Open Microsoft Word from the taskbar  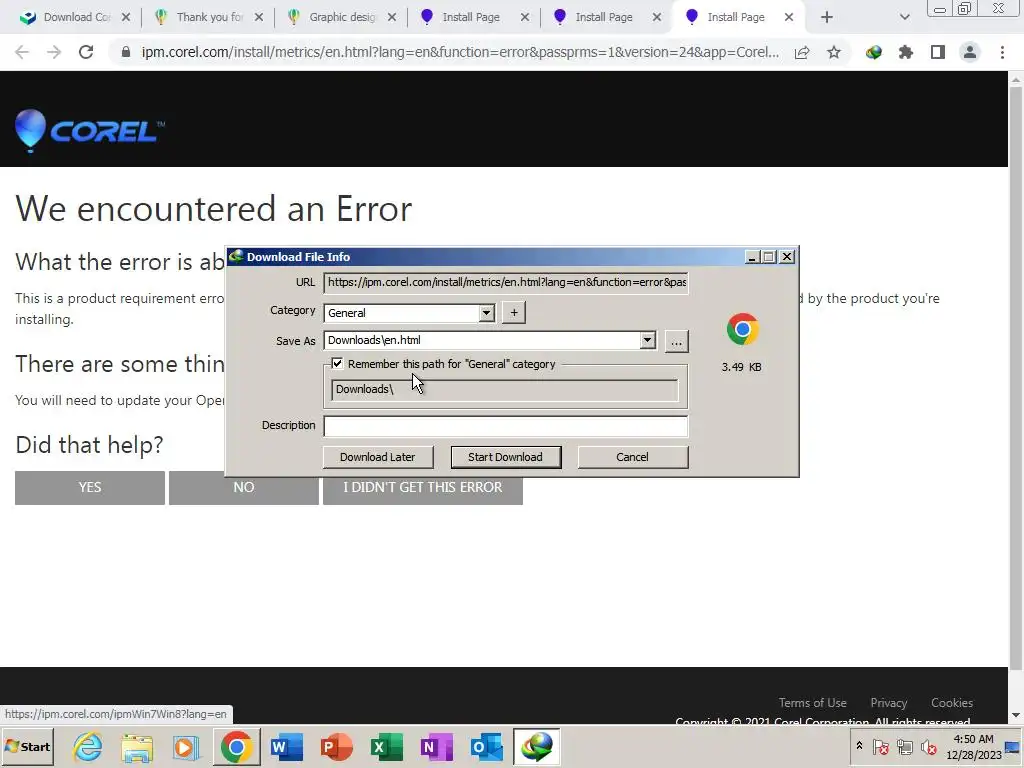click(x=287, y=746)
